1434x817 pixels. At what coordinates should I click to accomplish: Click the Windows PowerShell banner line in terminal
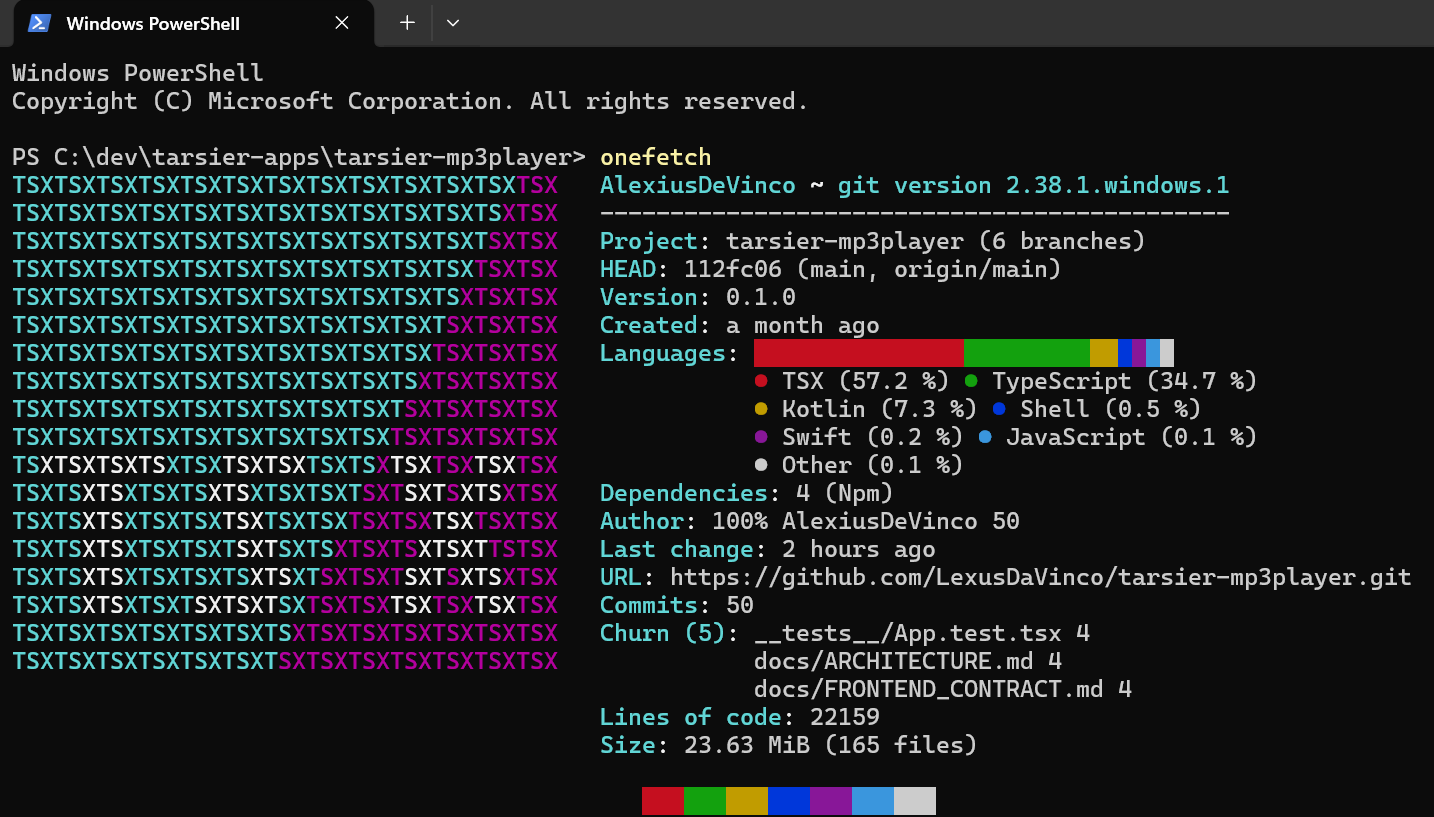click(x=138, y=73)
